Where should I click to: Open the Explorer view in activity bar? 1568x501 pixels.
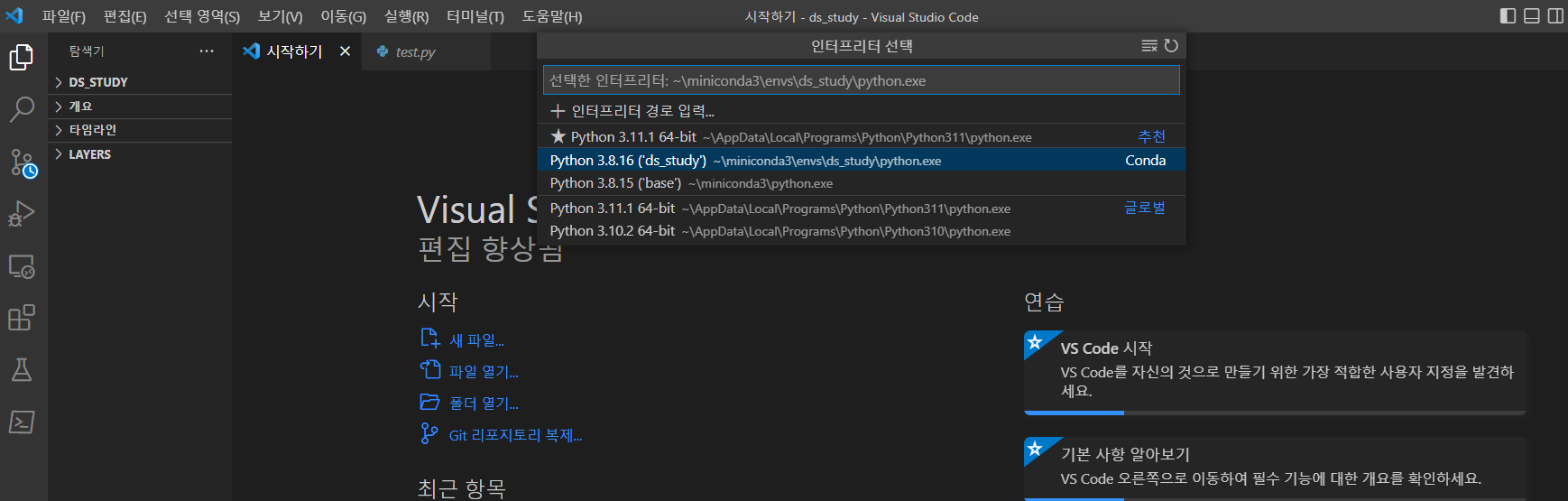[x=22, y=58]
